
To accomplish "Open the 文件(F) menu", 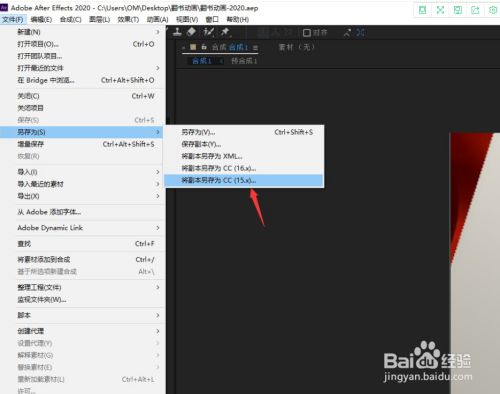I will coord(13,19).
